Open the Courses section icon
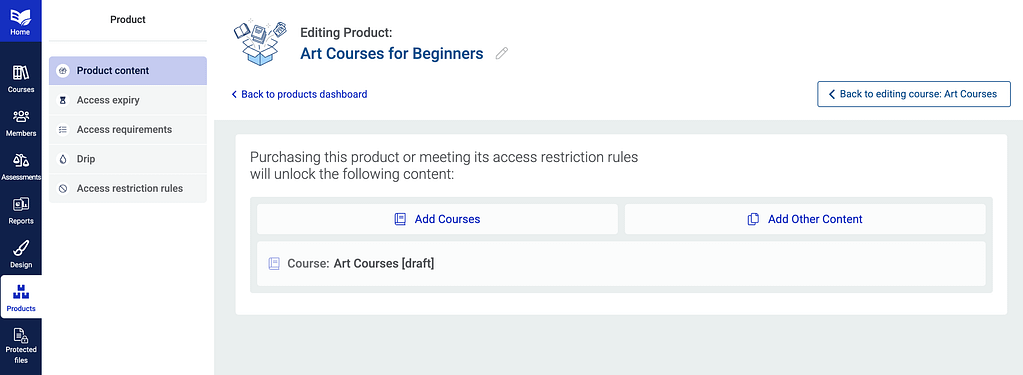1023x375 pixels. (21, 72)
